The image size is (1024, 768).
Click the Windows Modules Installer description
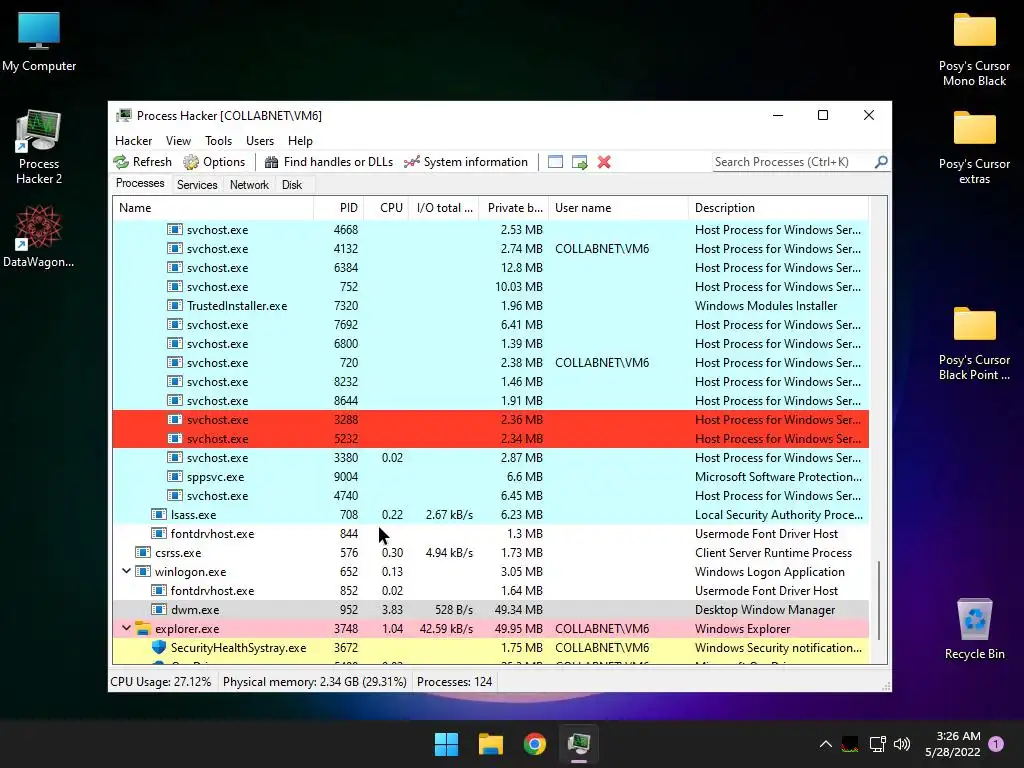click(x=766, y=306)
